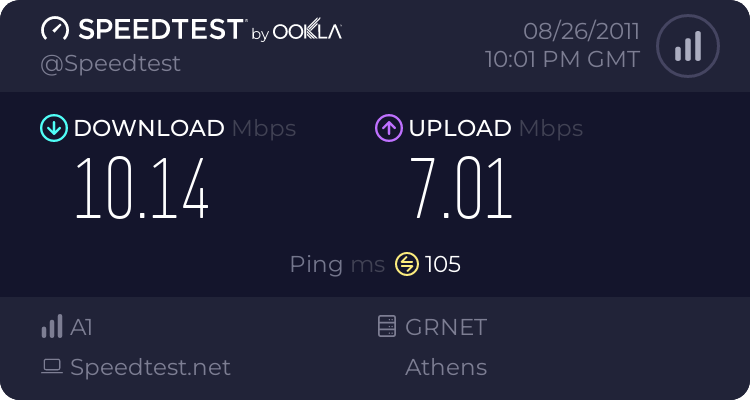
Task: Click the circled signal bars icon
Action: pyautogui.click(x=686, y=46)
